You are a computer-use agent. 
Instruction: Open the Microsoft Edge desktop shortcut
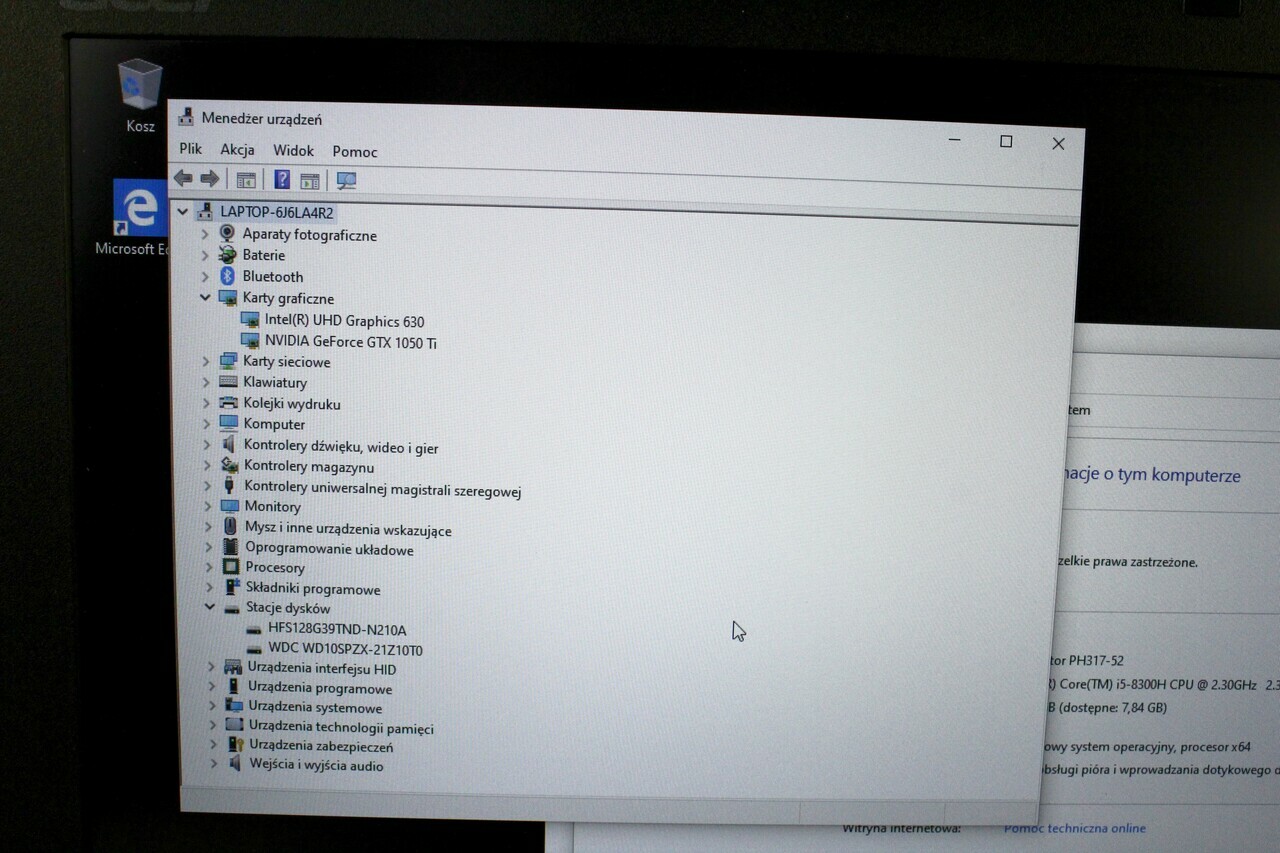(138, 218)
